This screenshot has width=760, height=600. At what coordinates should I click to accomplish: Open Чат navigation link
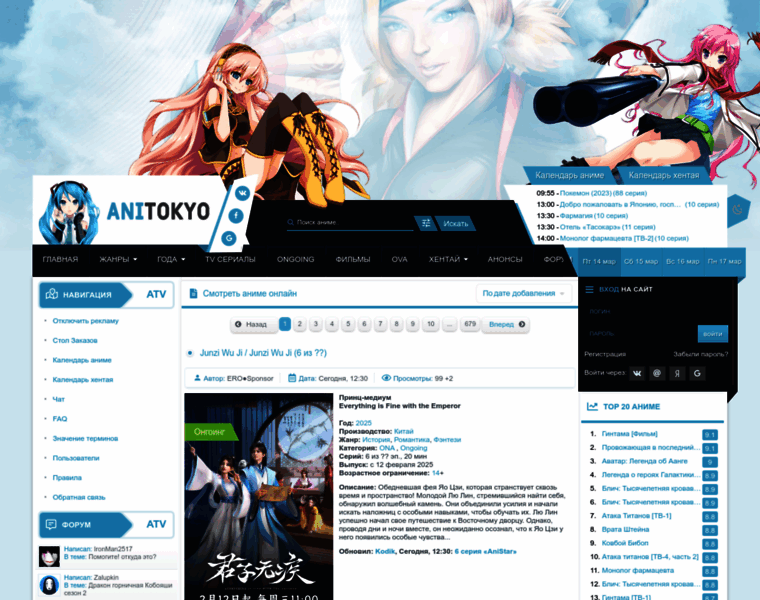(x=58, y=399)
